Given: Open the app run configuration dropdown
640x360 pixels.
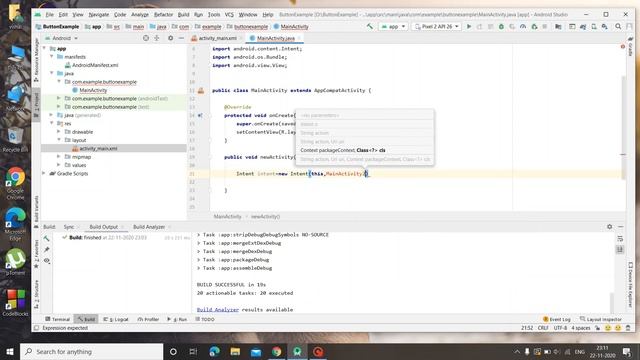Looking at the screenshot, I should click(393, 27).
